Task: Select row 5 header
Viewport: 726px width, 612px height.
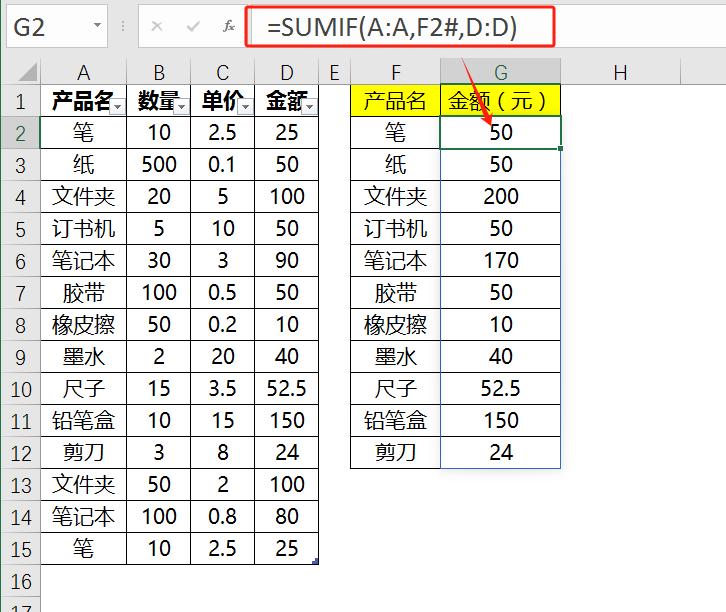Action: point(20,229)
